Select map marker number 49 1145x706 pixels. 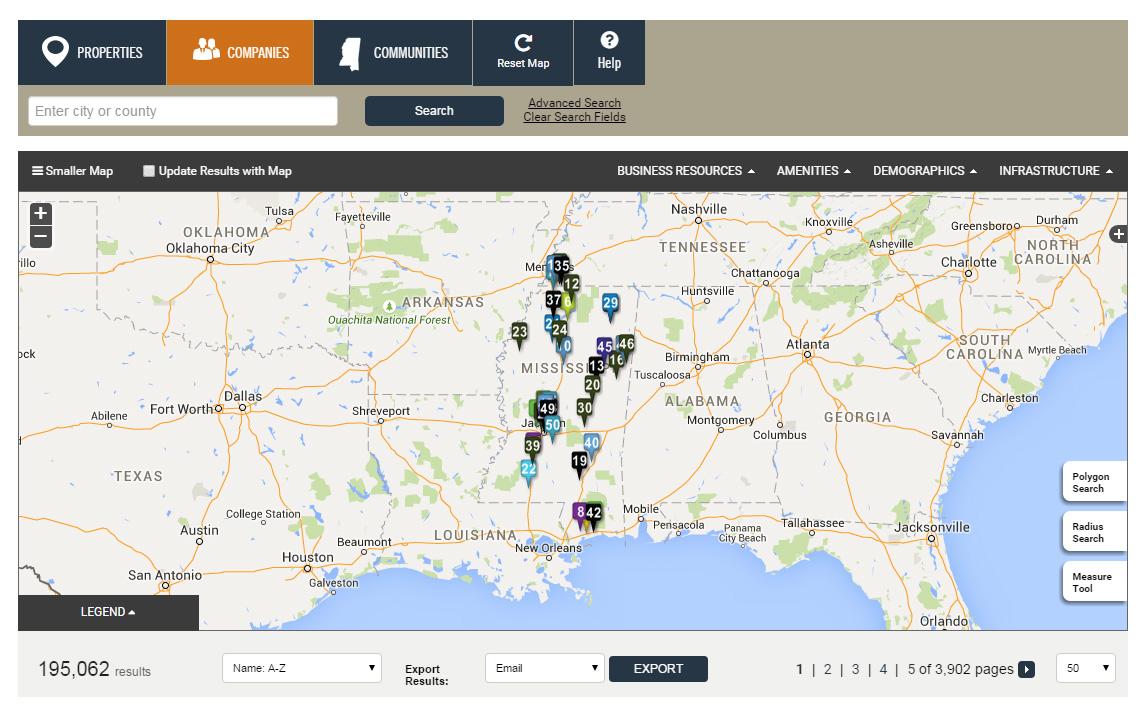coord(548,410)
